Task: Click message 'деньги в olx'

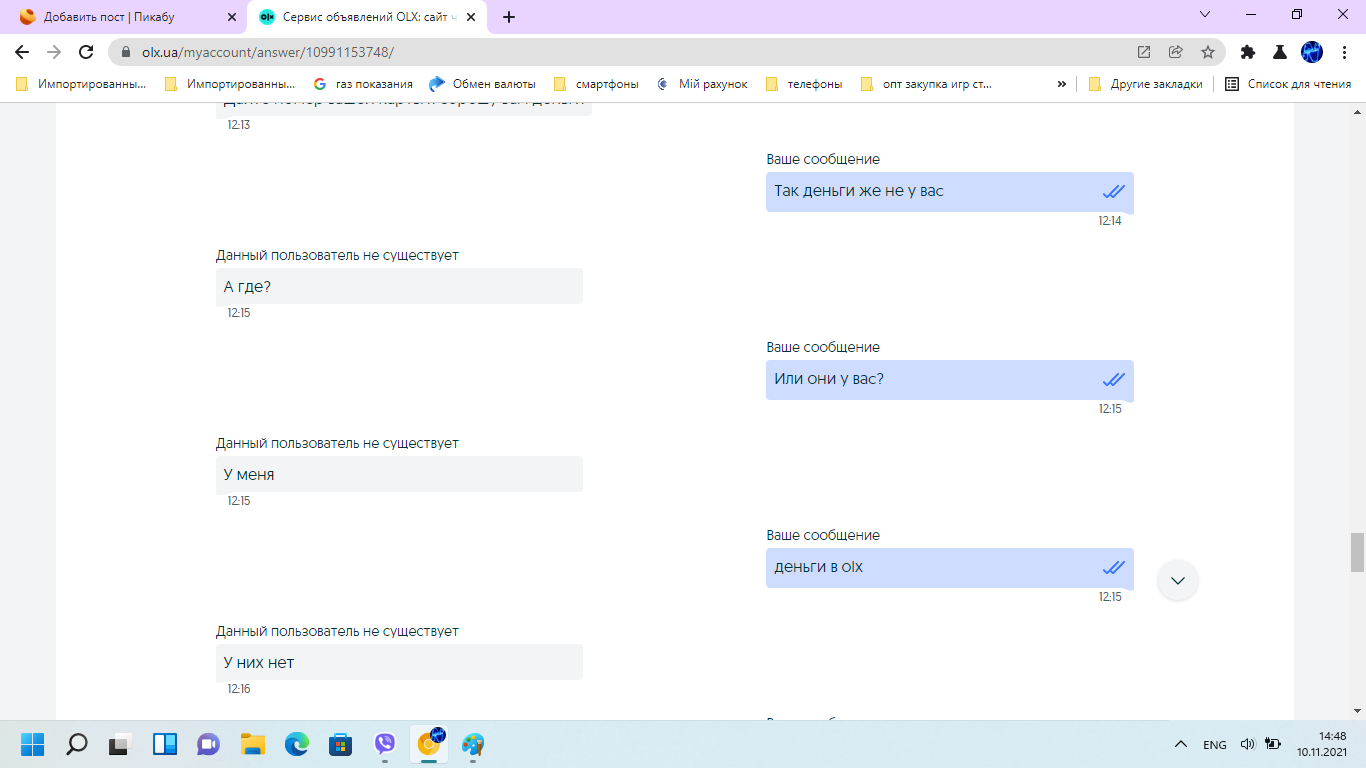Action: click(950, 567)
